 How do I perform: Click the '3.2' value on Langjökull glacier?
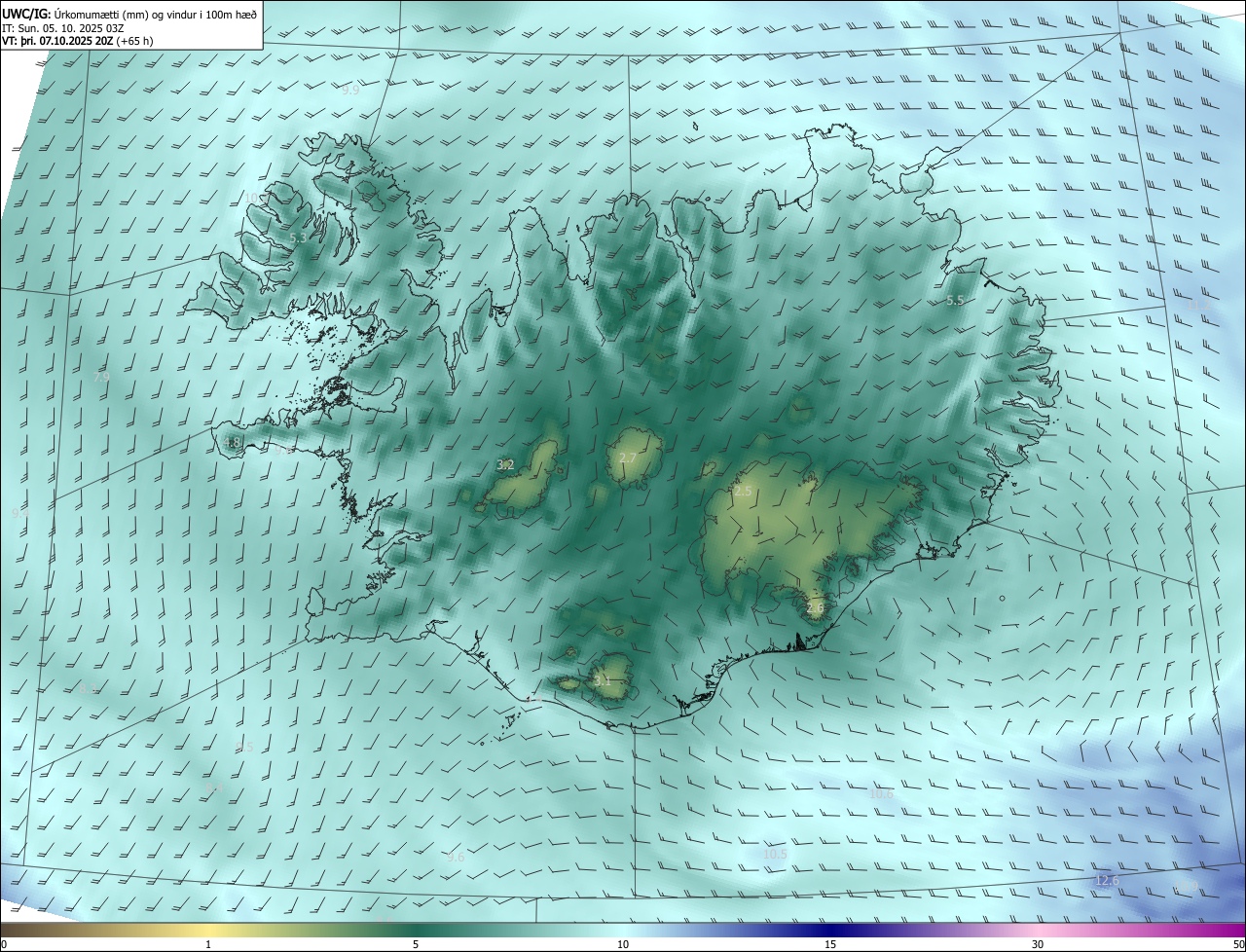pos(505,465)
